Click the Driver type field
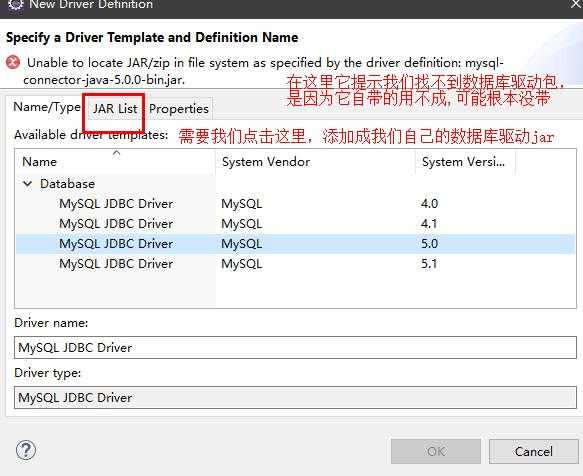Viewport: 583px width, 476px height. click(295, 397)
